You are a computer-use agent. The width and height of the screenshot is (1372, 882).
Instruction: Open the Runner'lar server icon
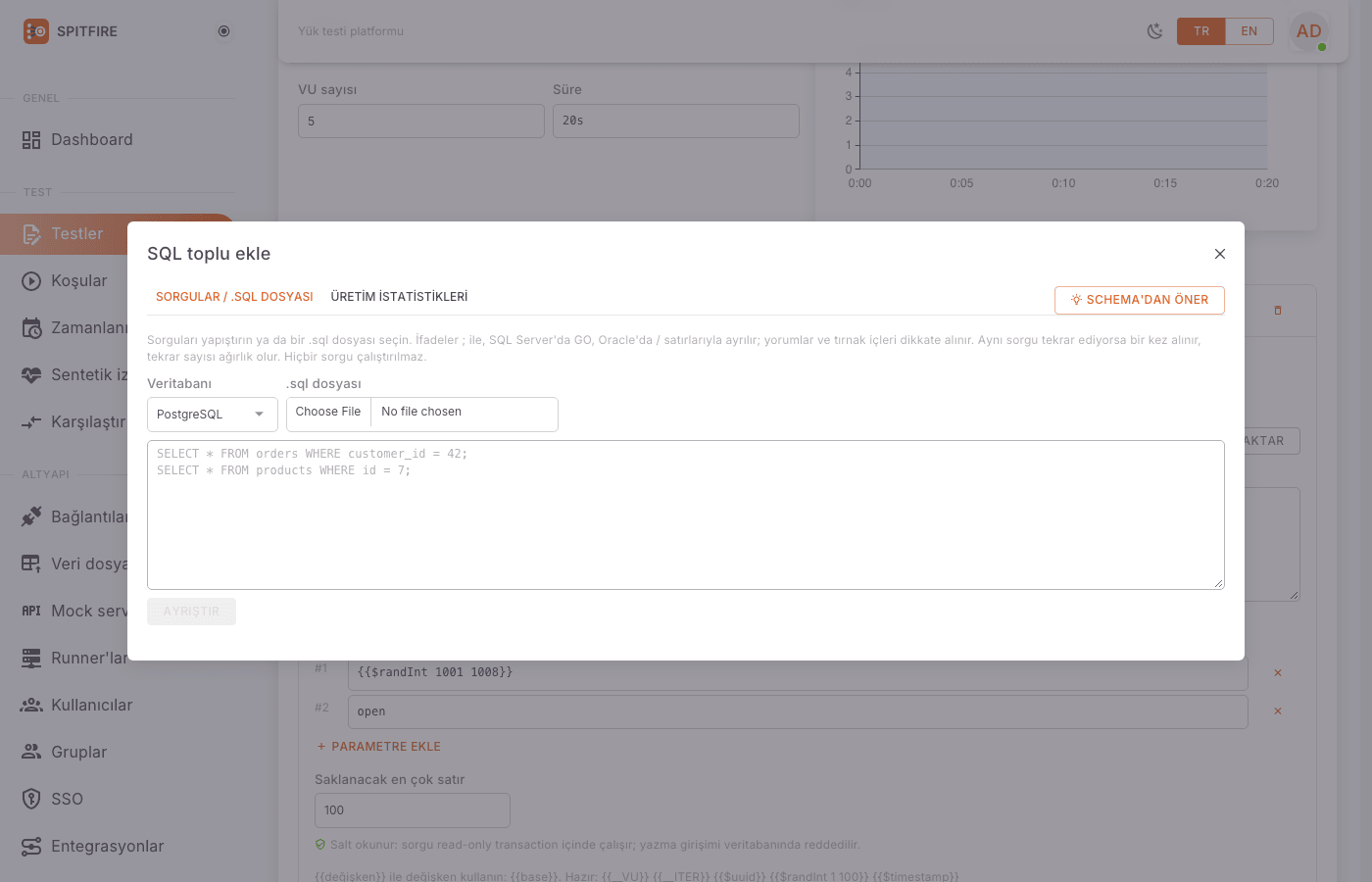[x=31, y=658]
